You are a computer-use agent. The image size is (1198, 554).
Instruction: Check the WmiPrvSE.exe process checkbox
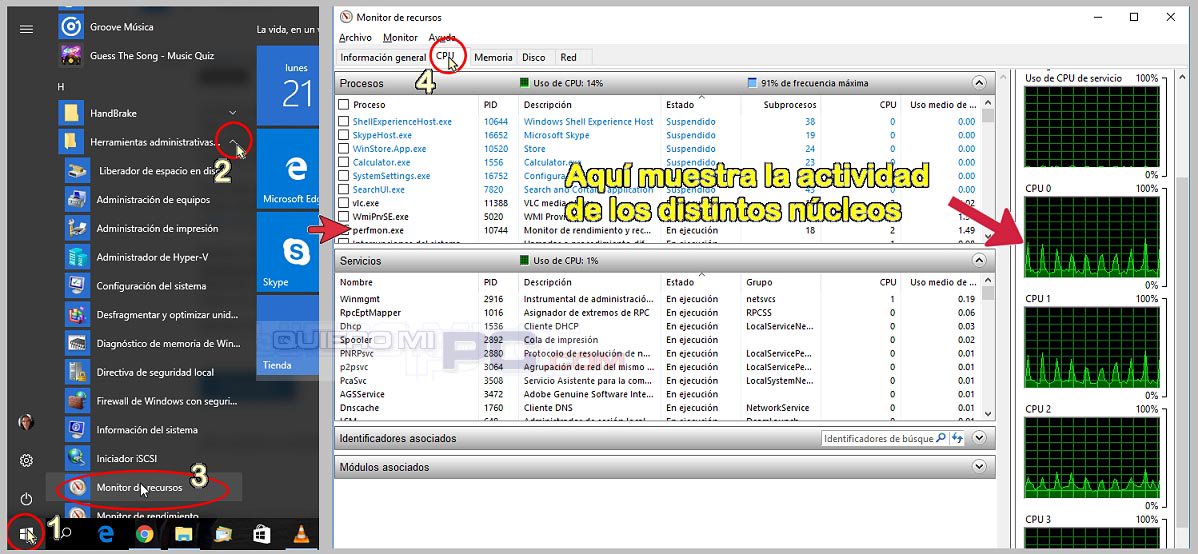pyautogui.click(x=344, y=217)
